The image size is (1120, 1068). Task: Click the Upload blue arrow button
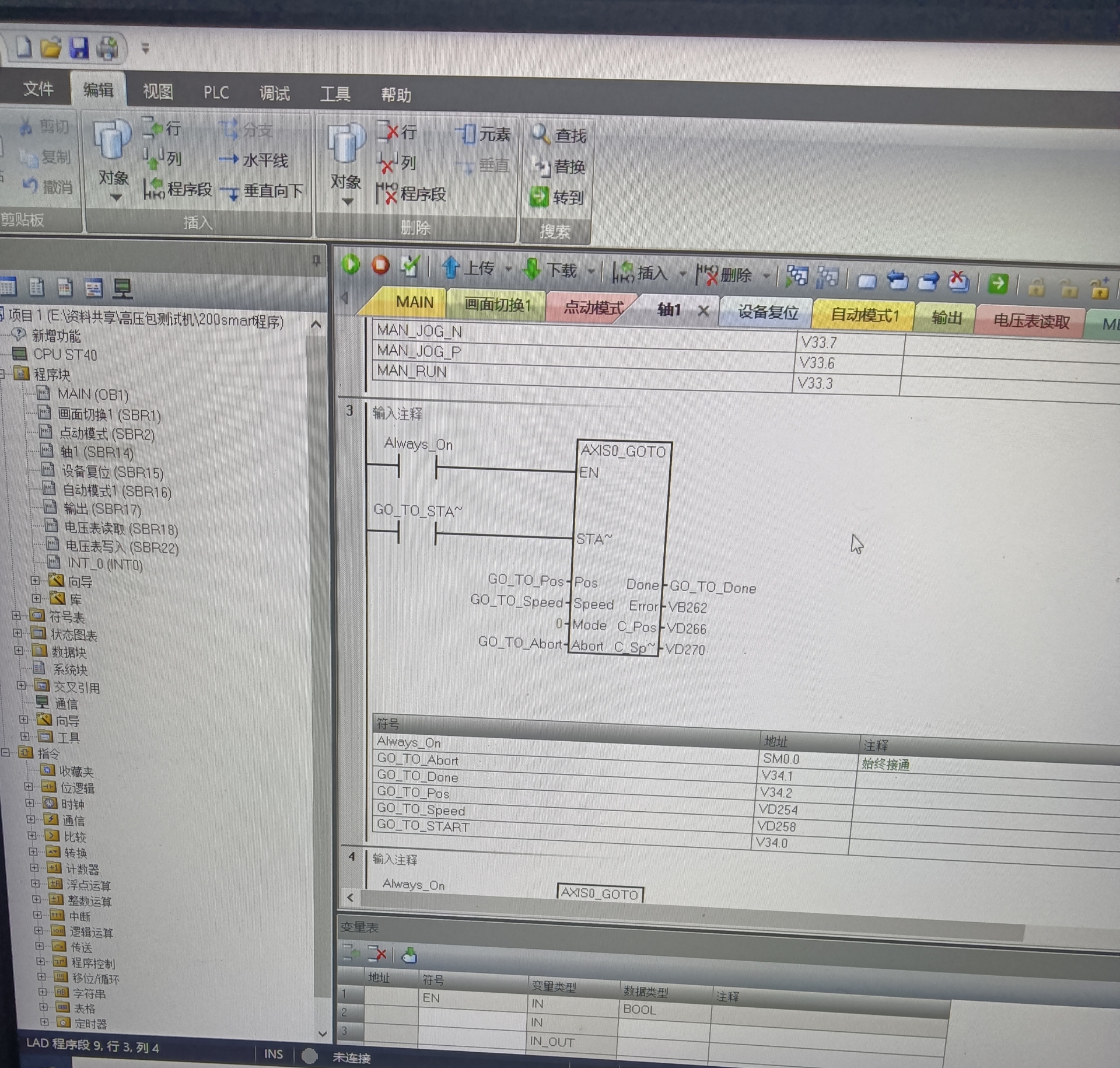pyautogui.click(x=451, y=268)
